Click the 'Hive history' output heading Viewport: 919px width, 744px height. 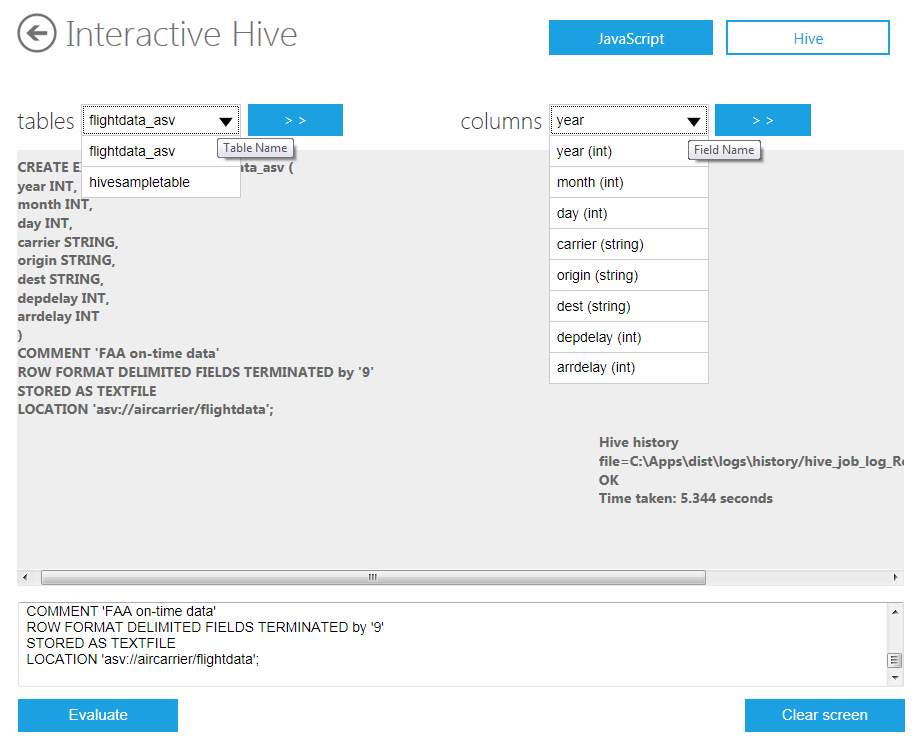[639, 443]
